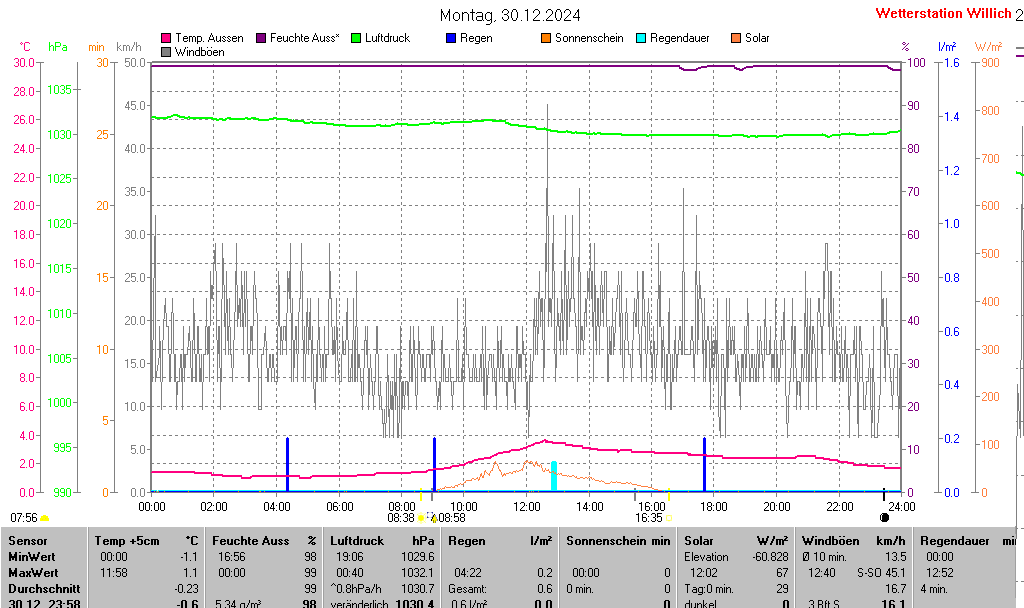This screenshot has width=1024, height=608.
Task: Click the S-SO 45.1 wind gust value
Action: [x=882, y=573]
